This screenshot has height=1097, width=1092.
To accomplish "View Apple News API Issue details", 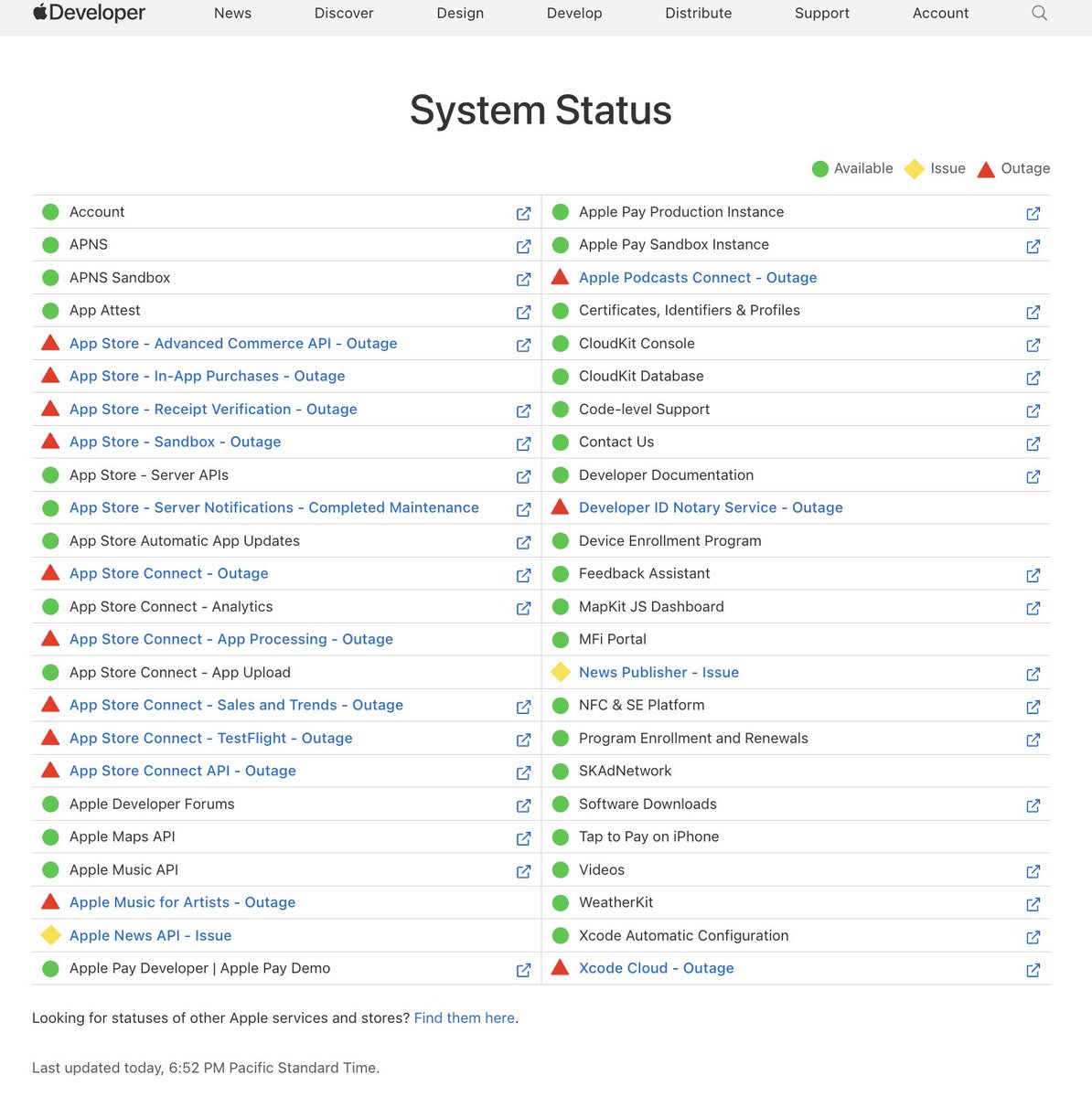I will [151, 935].
